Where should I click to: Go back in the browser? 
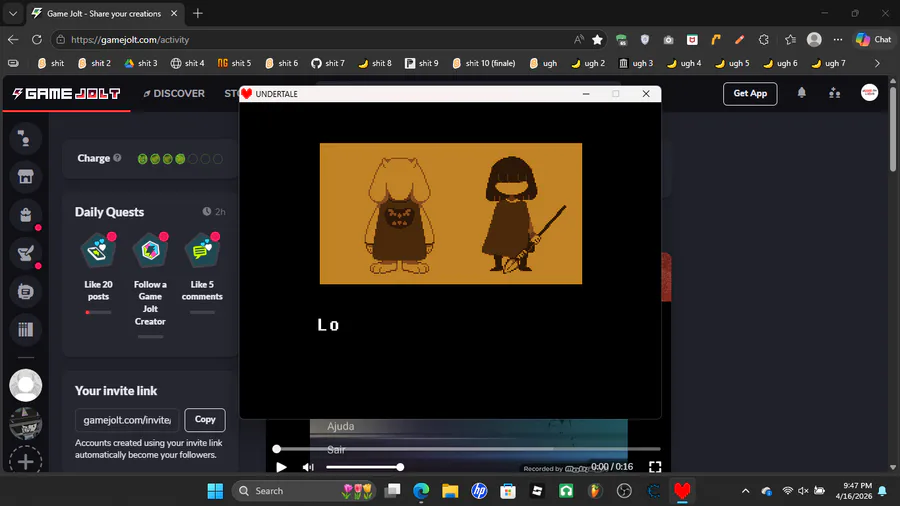click(13, 40)
